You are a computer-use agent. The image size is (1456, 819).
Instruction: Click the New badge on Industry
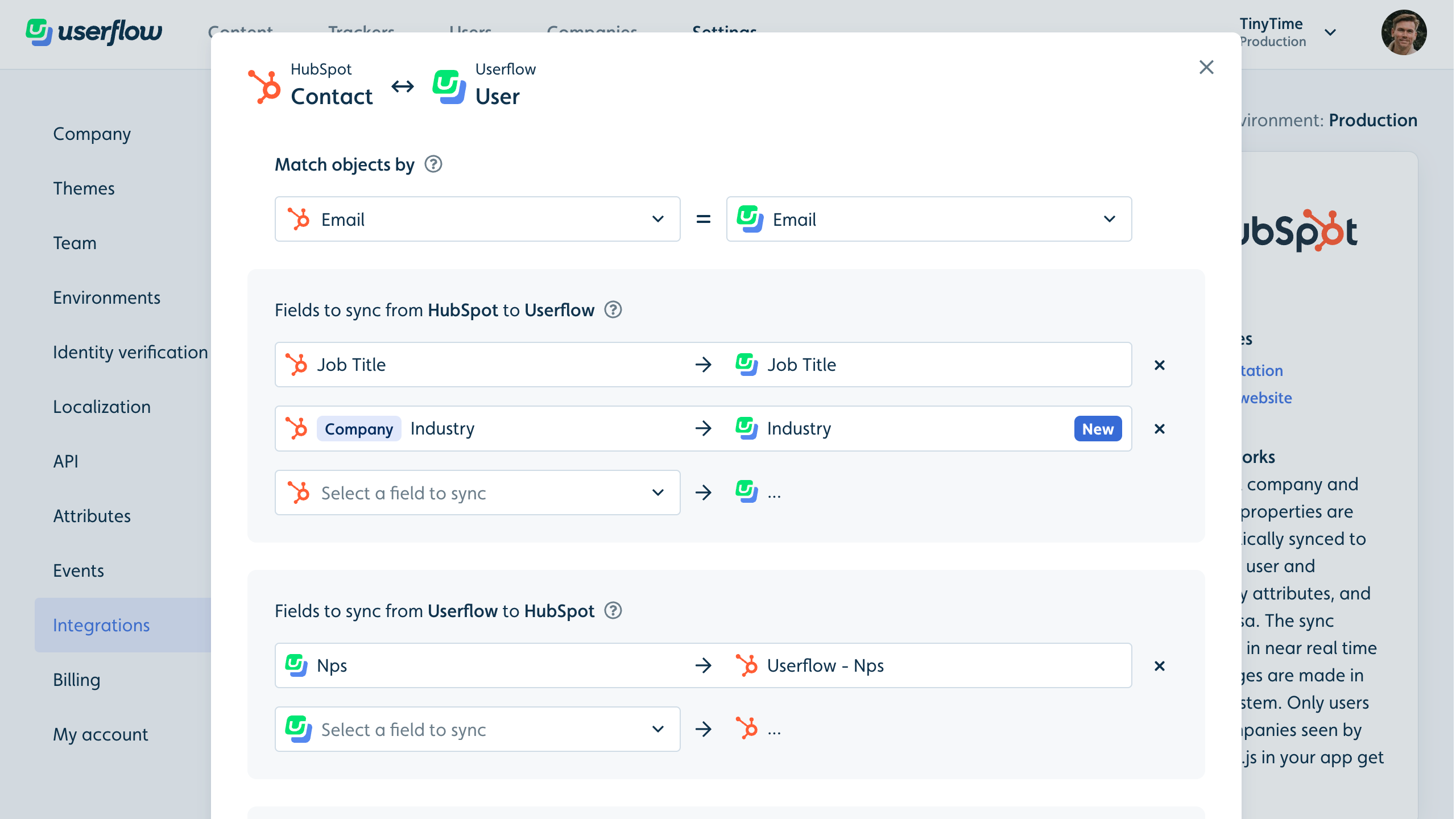pyautogui.click(x=1098, y=429)
